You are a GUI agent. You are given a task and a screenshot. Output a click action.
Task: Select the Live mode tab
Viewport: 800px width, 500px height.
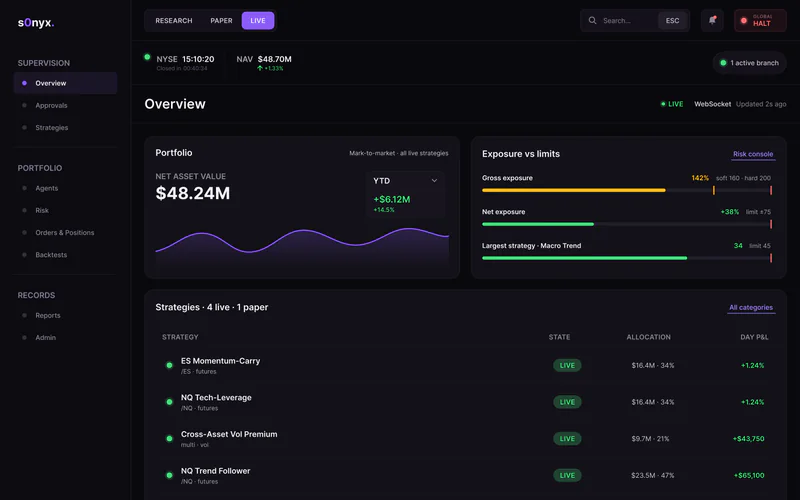[258, 20]
